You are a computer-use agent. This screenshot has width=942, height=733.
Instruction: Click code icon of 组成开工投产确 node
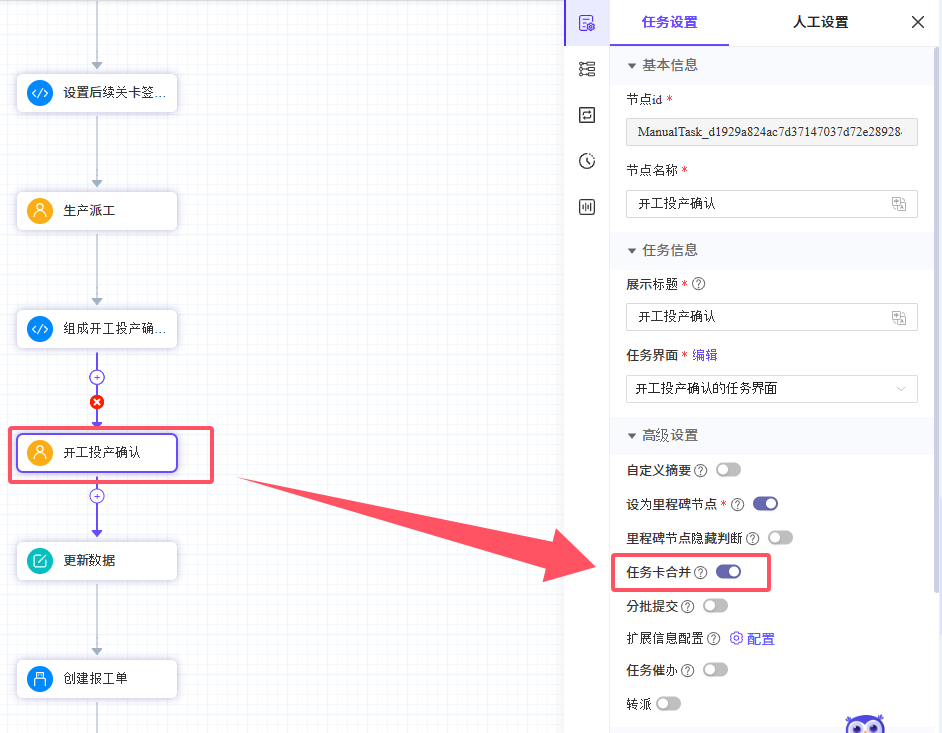coord(40,329)
